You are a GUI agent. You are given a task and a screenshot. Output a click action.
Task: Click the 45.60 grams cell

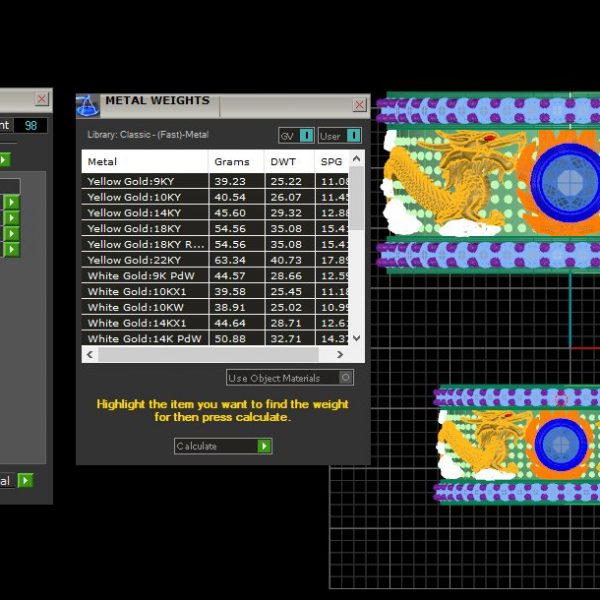[x=236, y=213]
